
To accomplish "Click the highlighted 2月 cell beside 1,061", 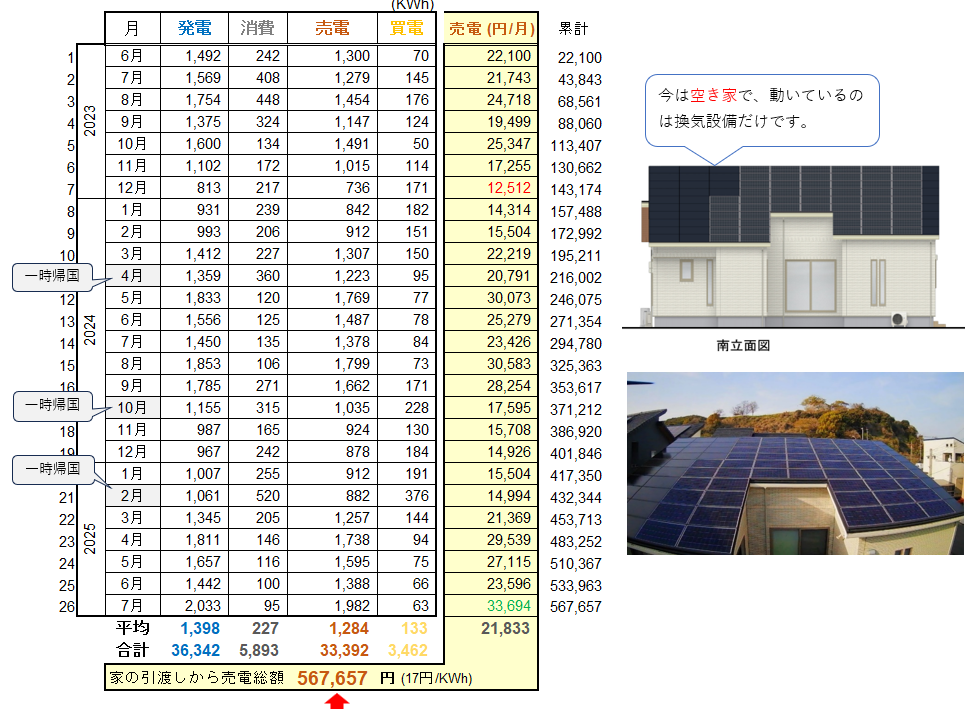I will (x=132, y=496).
